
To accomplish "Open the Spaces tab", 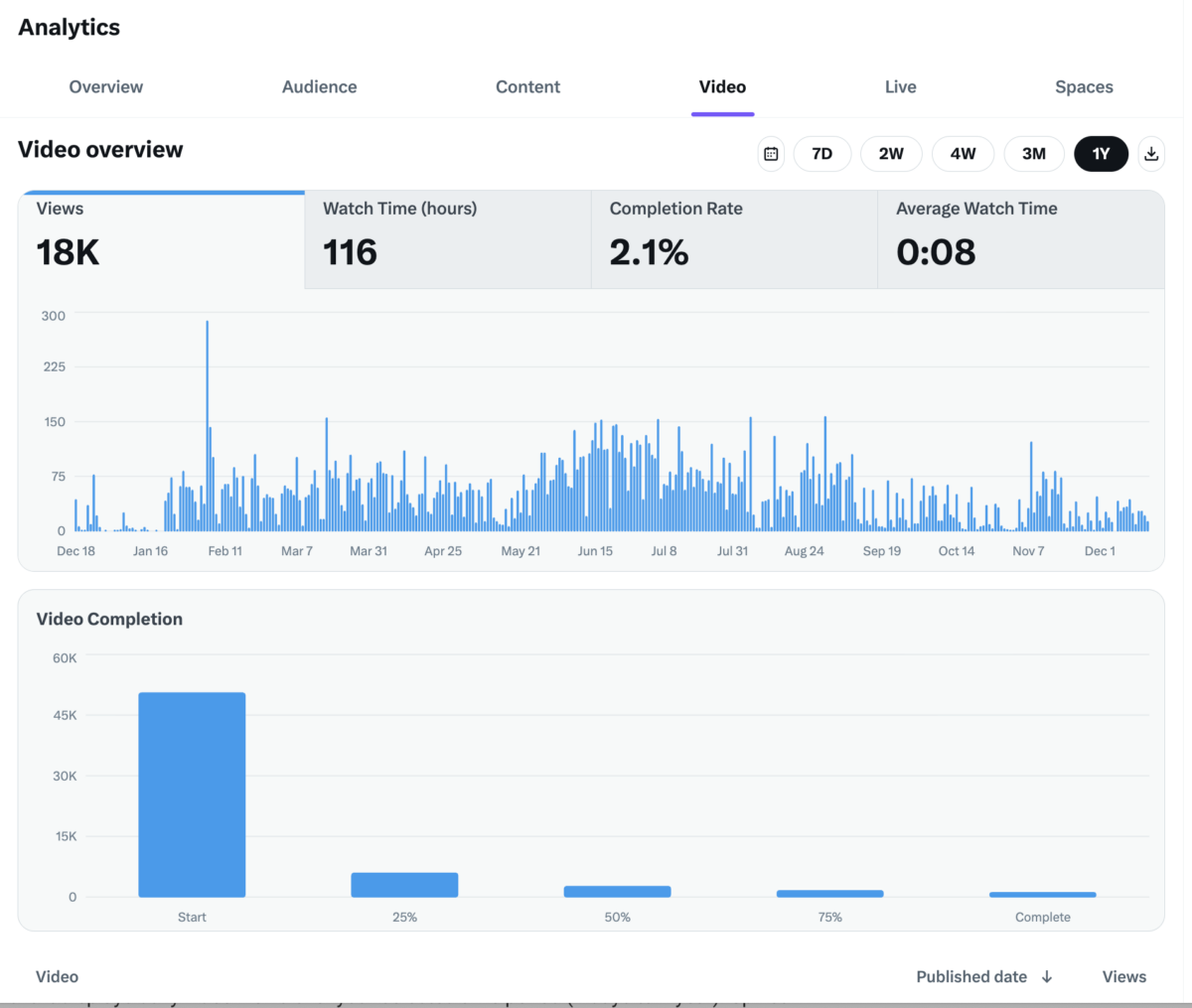I will click(x=1084, y=86).
